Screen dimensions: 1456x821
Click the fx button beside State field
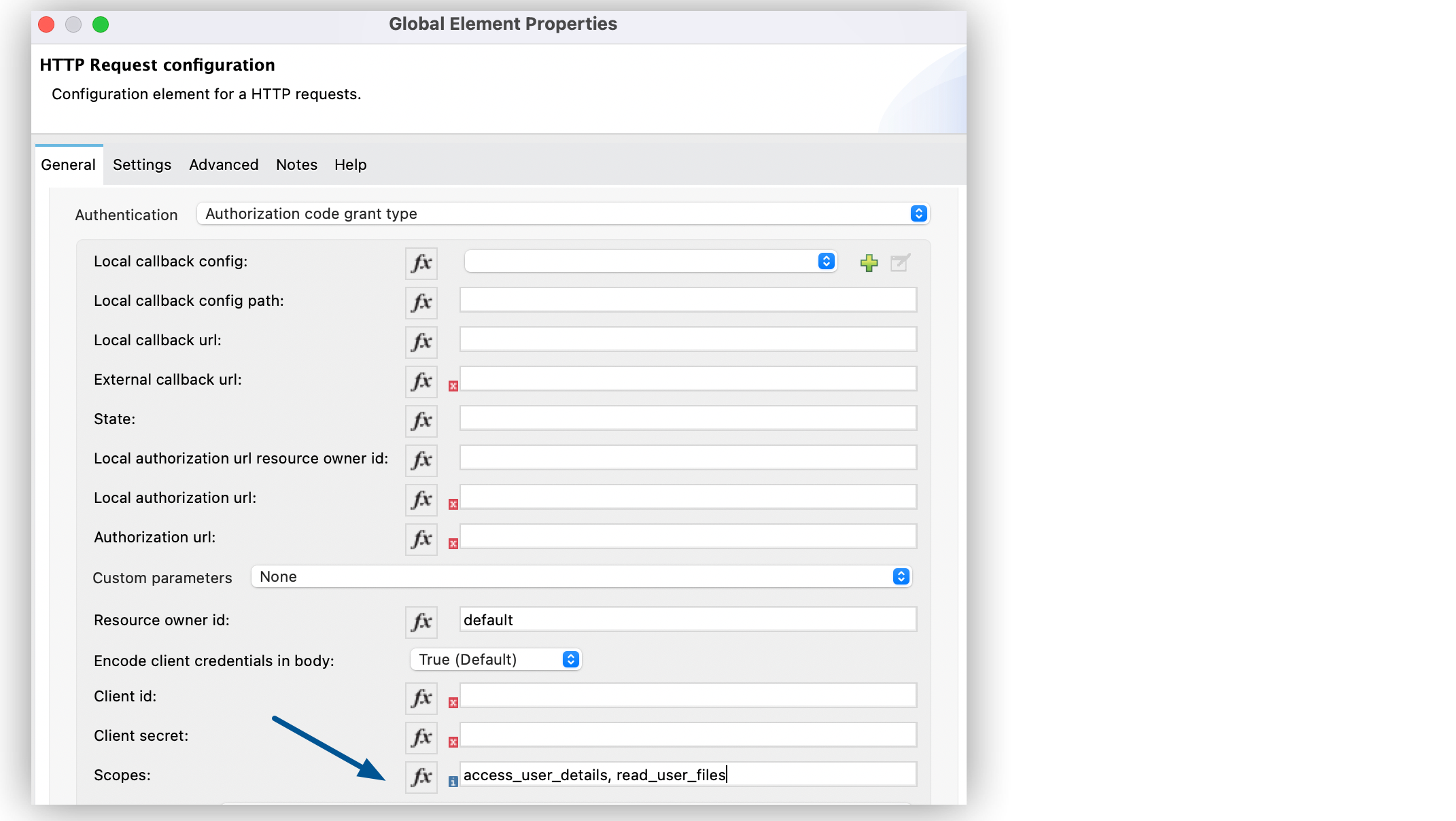[x=421, y=421]
